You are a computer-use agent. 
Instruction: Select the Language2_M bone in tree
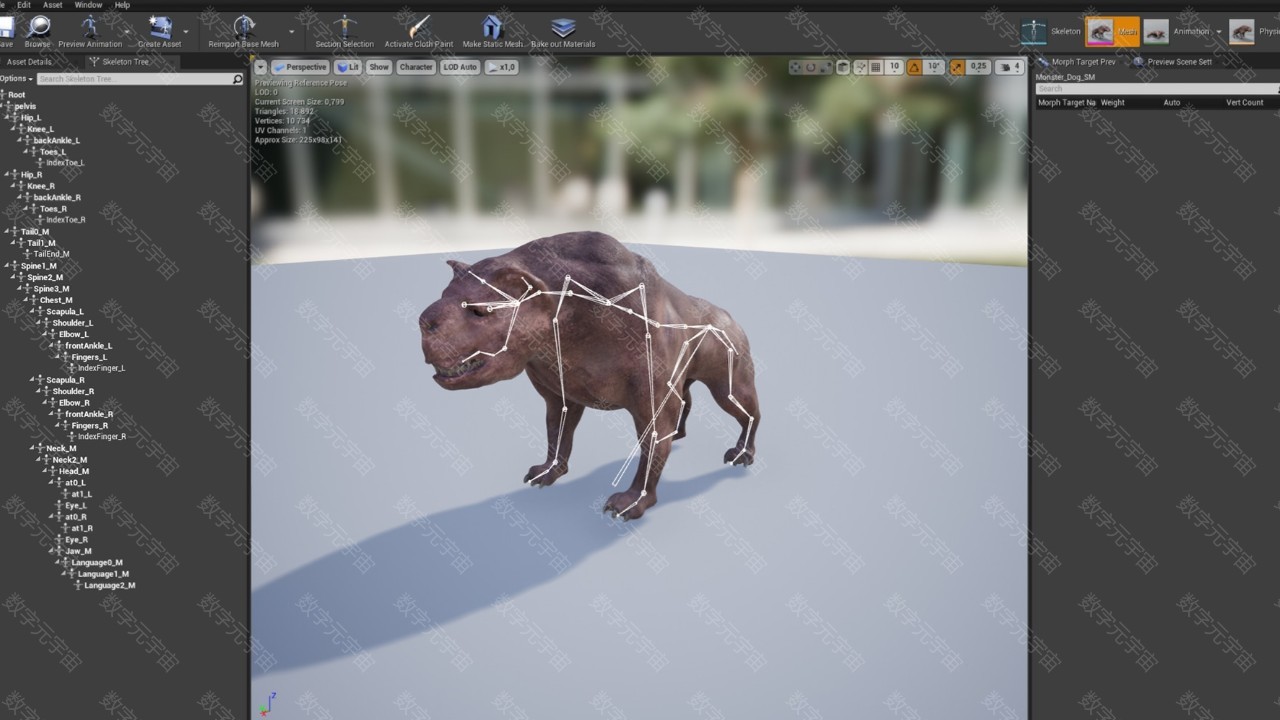[109, 585]
